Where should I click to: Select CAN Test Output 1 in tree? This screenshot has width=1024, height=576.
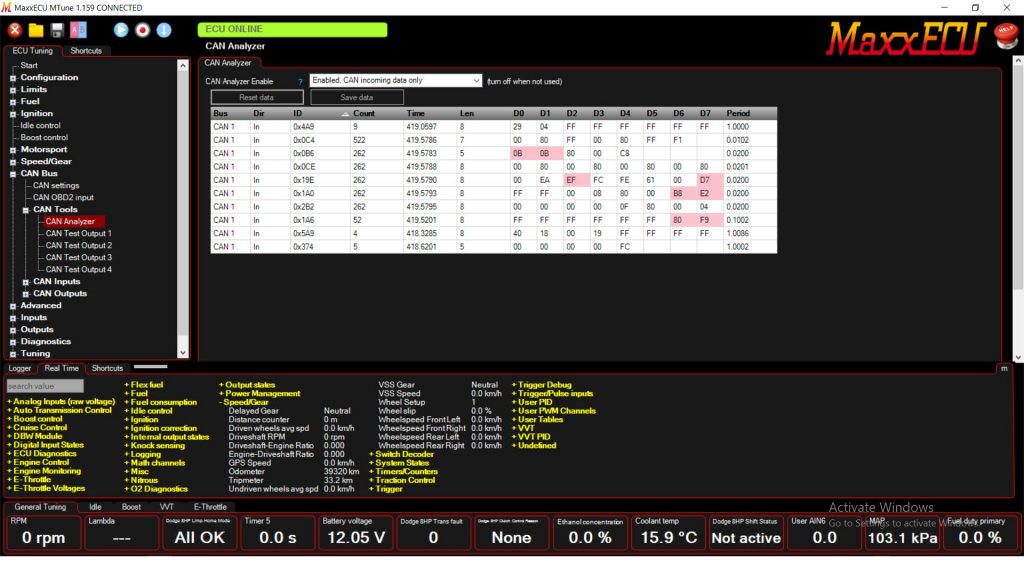[x=78, y=234]
